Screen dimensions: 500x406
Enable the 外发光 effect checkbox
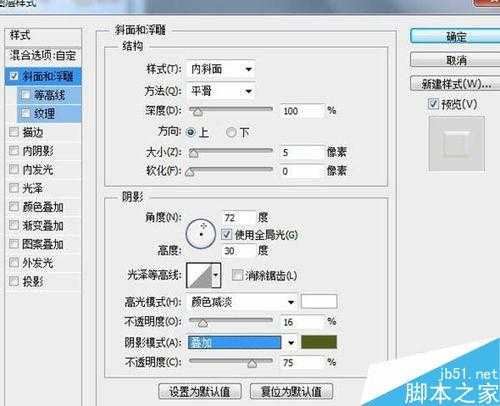click(14, 263)
